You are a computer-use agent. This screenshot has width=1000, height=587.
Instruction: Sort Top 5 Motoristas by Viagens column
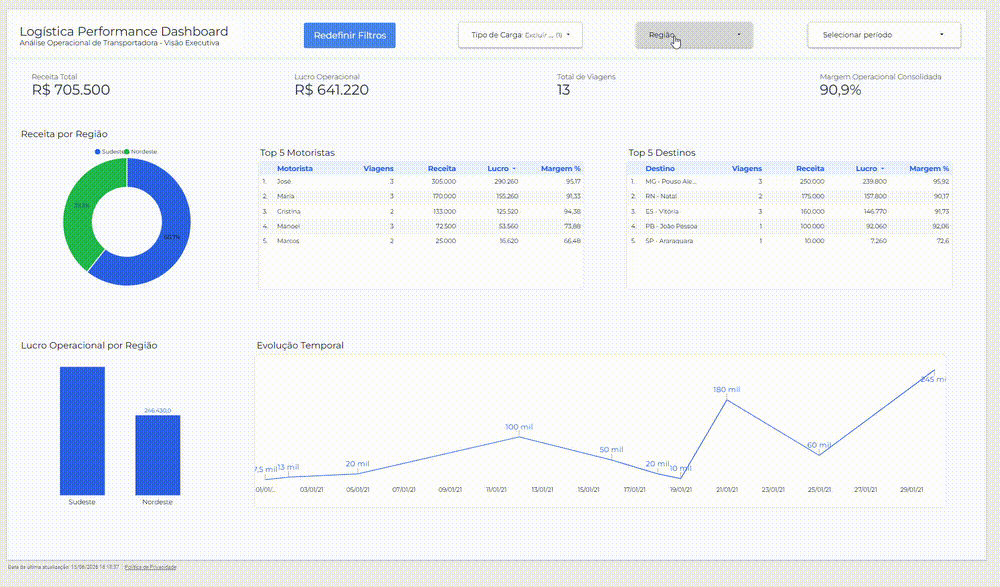click(378, 168)
